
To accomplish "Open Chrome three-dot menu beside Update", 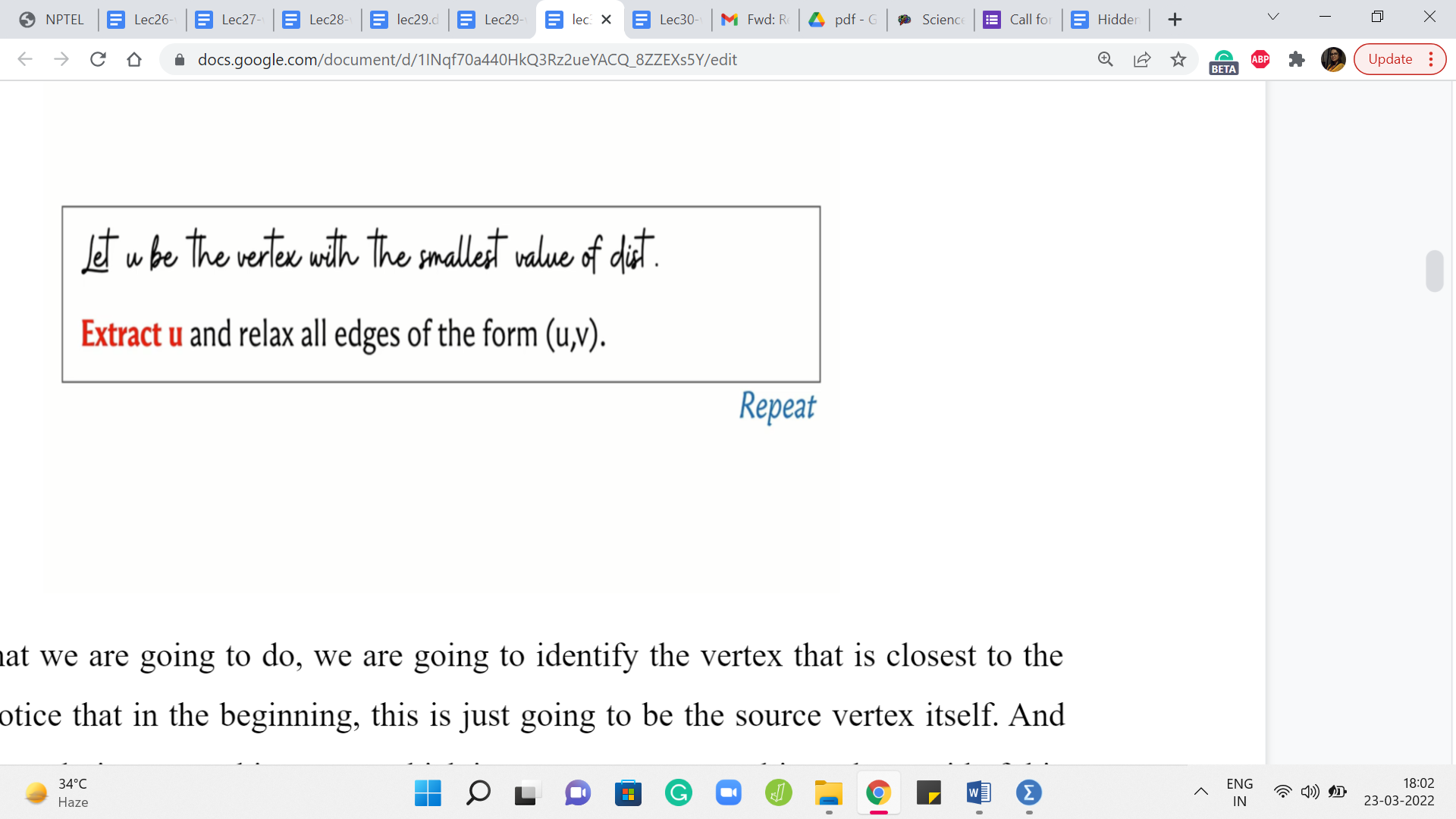I will (1431, 59).
